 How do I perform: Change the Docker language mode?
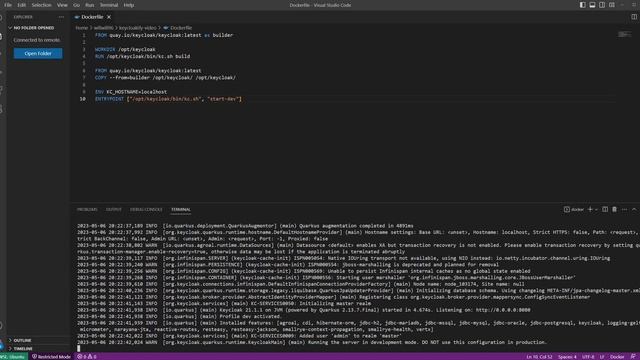(617, 357)
